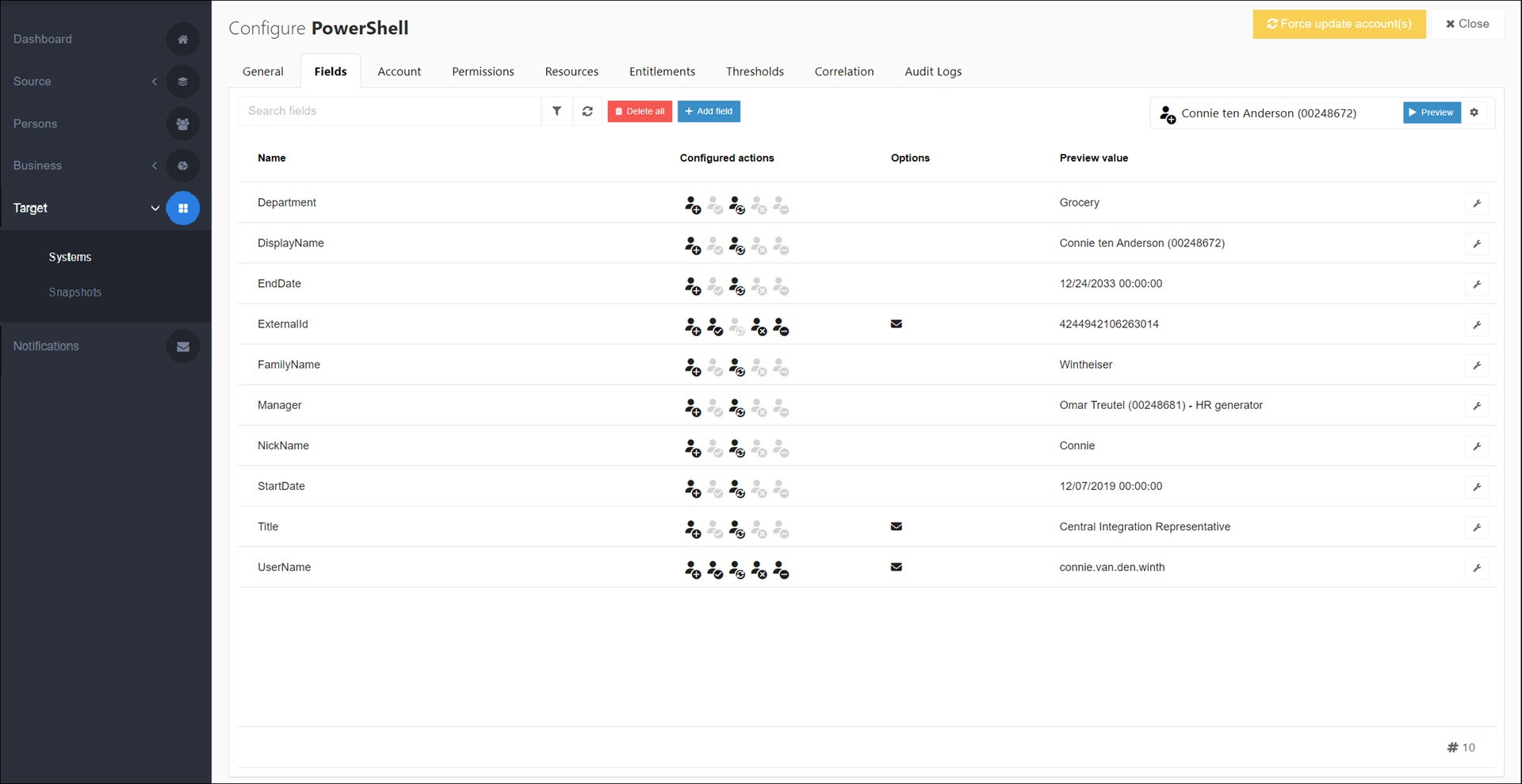Viewport: 1522px width, 784px height.
Task: Select the UserName field row name
Action: coord(285,567)
